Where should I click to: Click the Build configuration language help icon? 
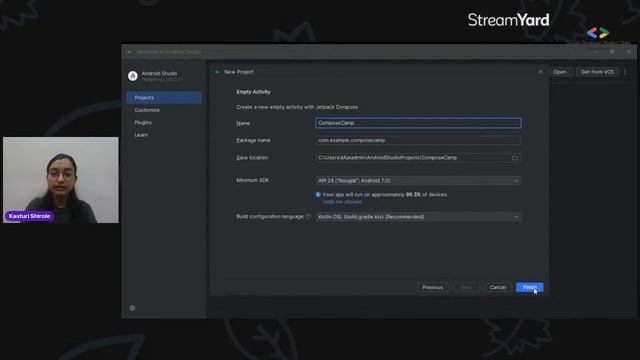click(x=308, y=216)
